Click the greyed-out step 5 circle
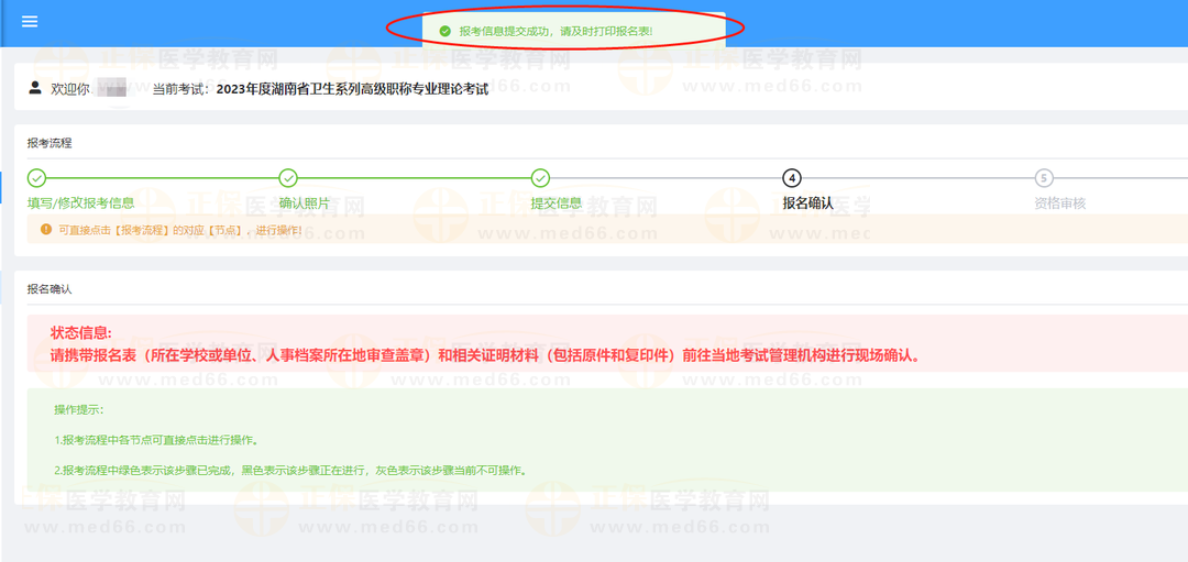The image size is (1188, 562). coord(1044,178)
